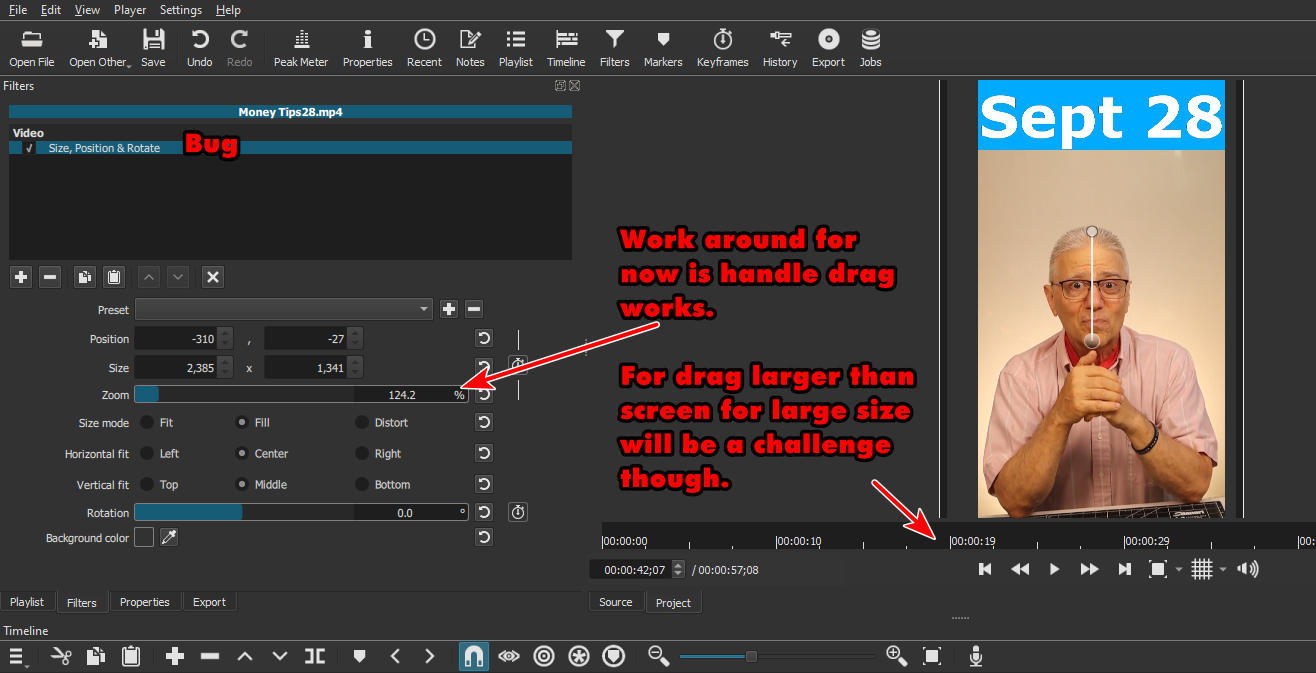Viewport: 1316px width, 673px height.
Task: Switch to the Source tab
Action: coord(616,602)
